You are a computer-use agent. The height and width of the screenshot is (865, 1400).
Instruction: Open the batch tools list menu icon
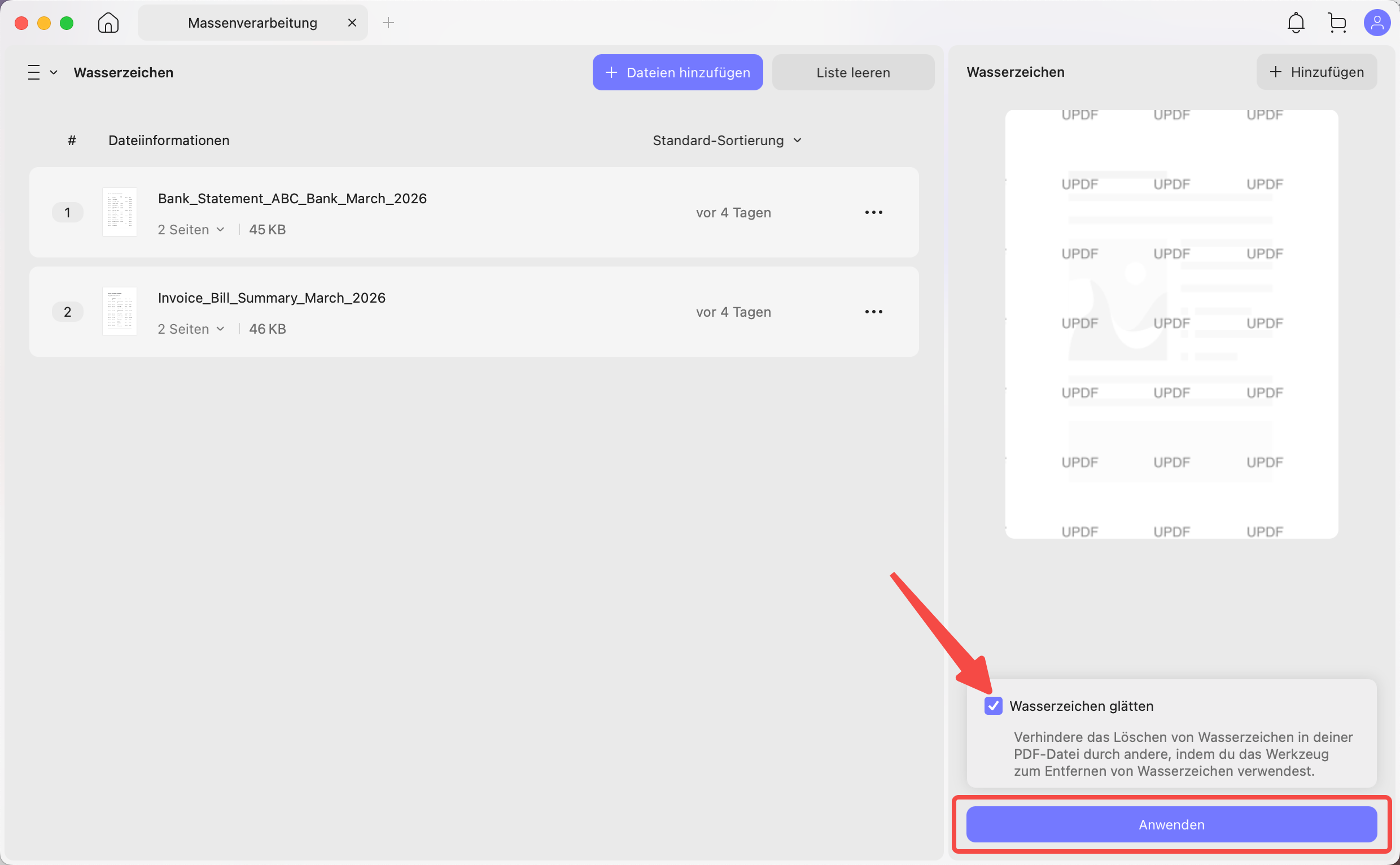point(42,73)
